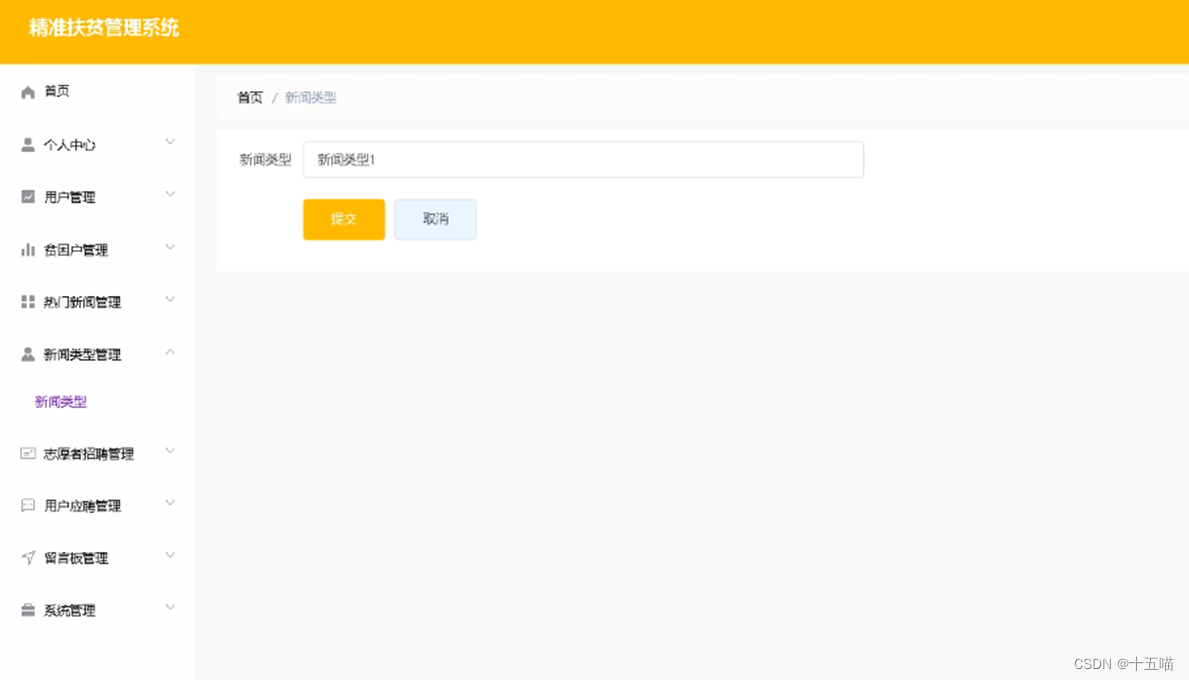Viewport: 1189px width, 680px height.
Task: Click the 新闻类型 breadcrumb entry
Action: coord(310,97)
